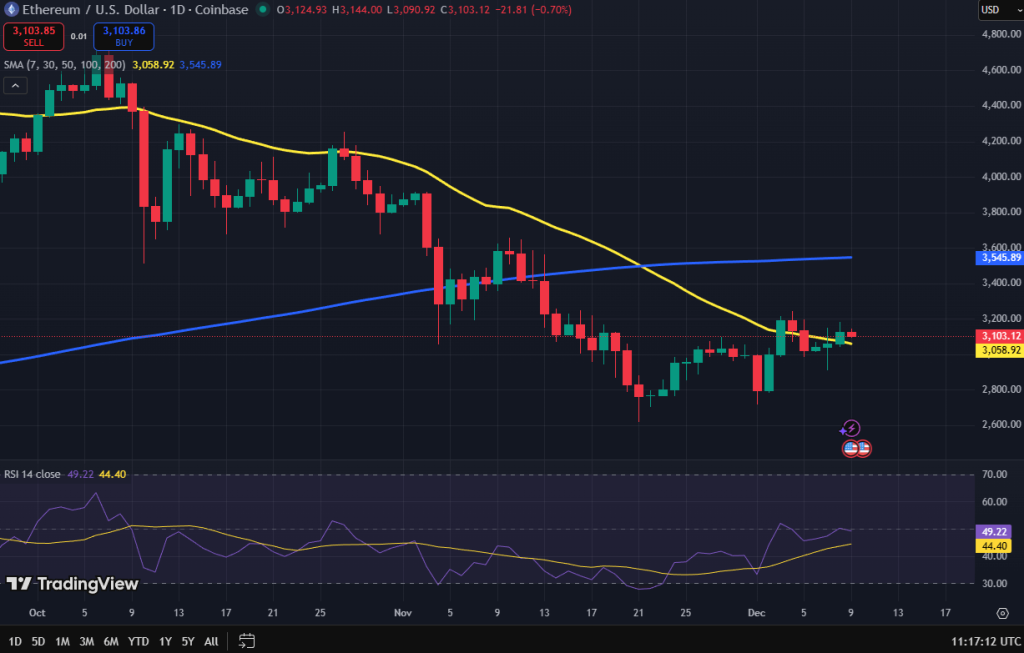Click the RSI 14 close legend label

pyautogui.click(x=32, y=474)
